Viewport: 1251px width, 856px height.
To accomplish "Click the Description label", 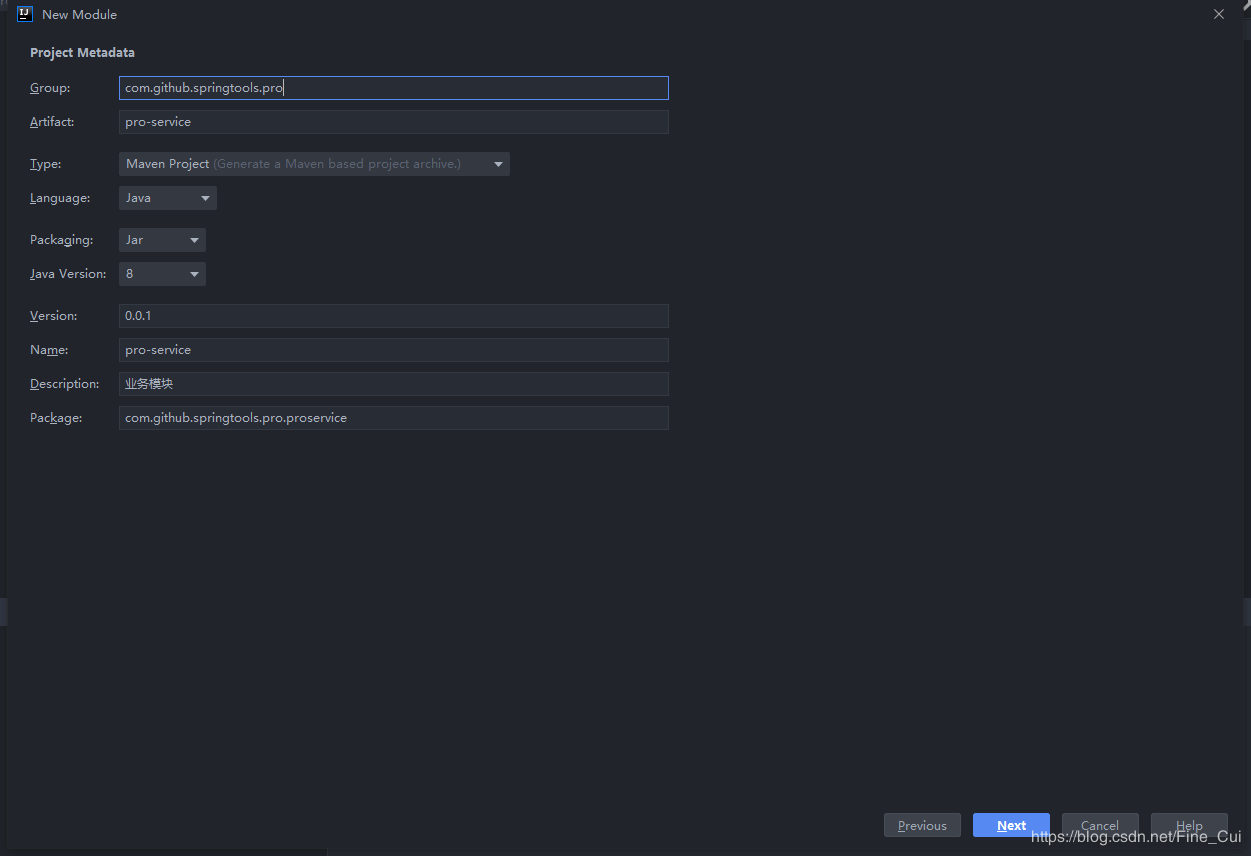I will (x=65, y=384).
